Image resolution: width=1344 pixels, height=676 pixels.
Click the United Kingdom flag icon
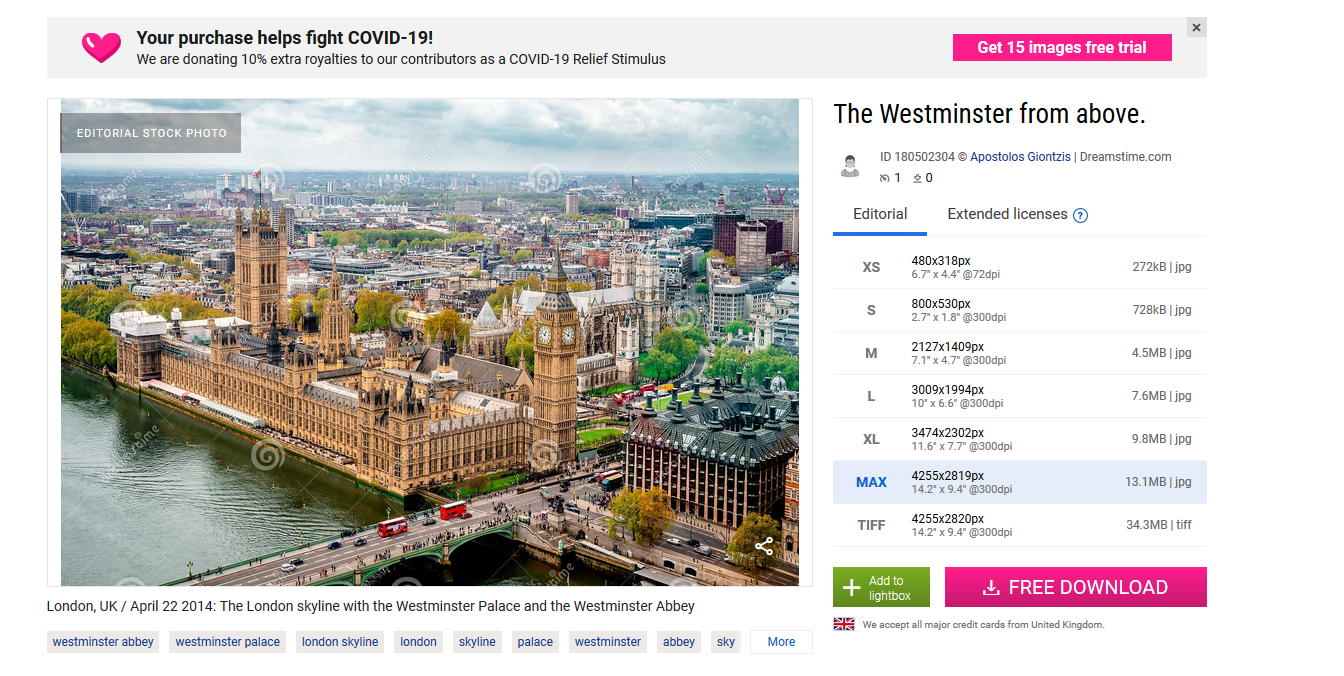pyautogui.click(x=844, y=624)
